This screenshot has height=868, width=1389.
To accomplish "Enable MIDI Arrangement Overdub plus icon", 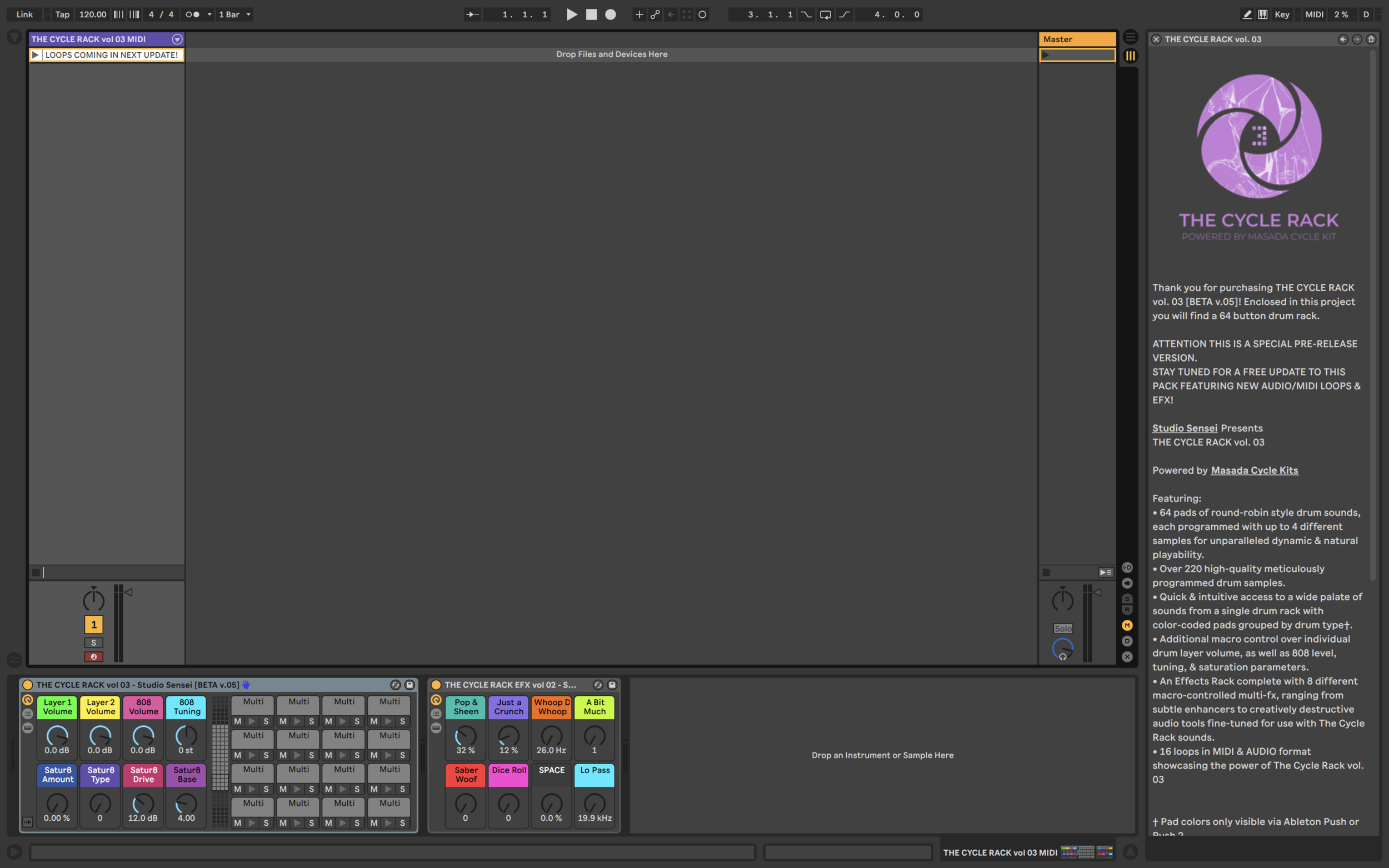I will (x=639, y=14).
